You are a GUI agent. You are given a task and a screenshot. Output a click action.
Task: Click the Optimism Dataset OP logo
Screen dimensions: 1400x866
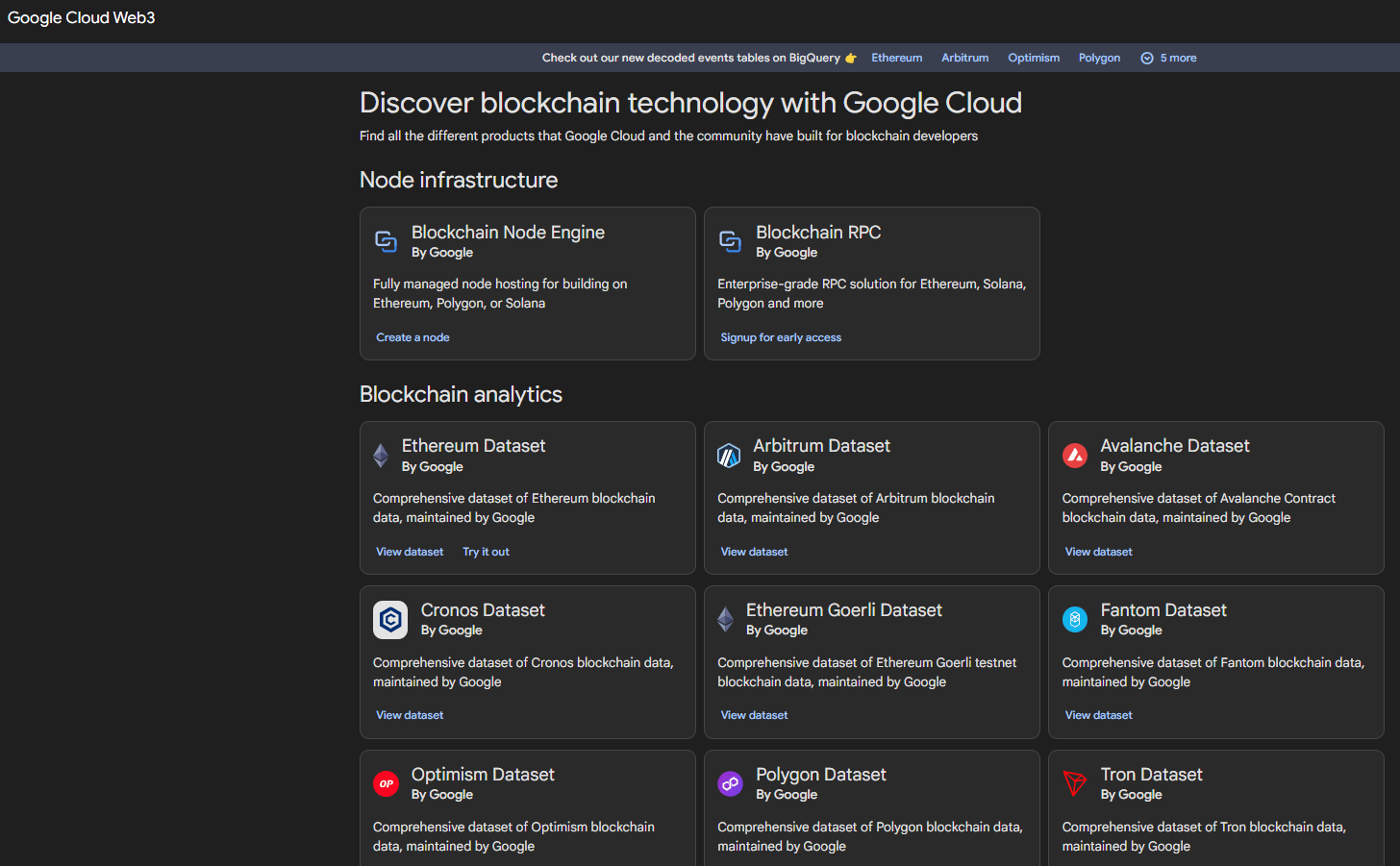pyautogui.click(x=386, y=784)
